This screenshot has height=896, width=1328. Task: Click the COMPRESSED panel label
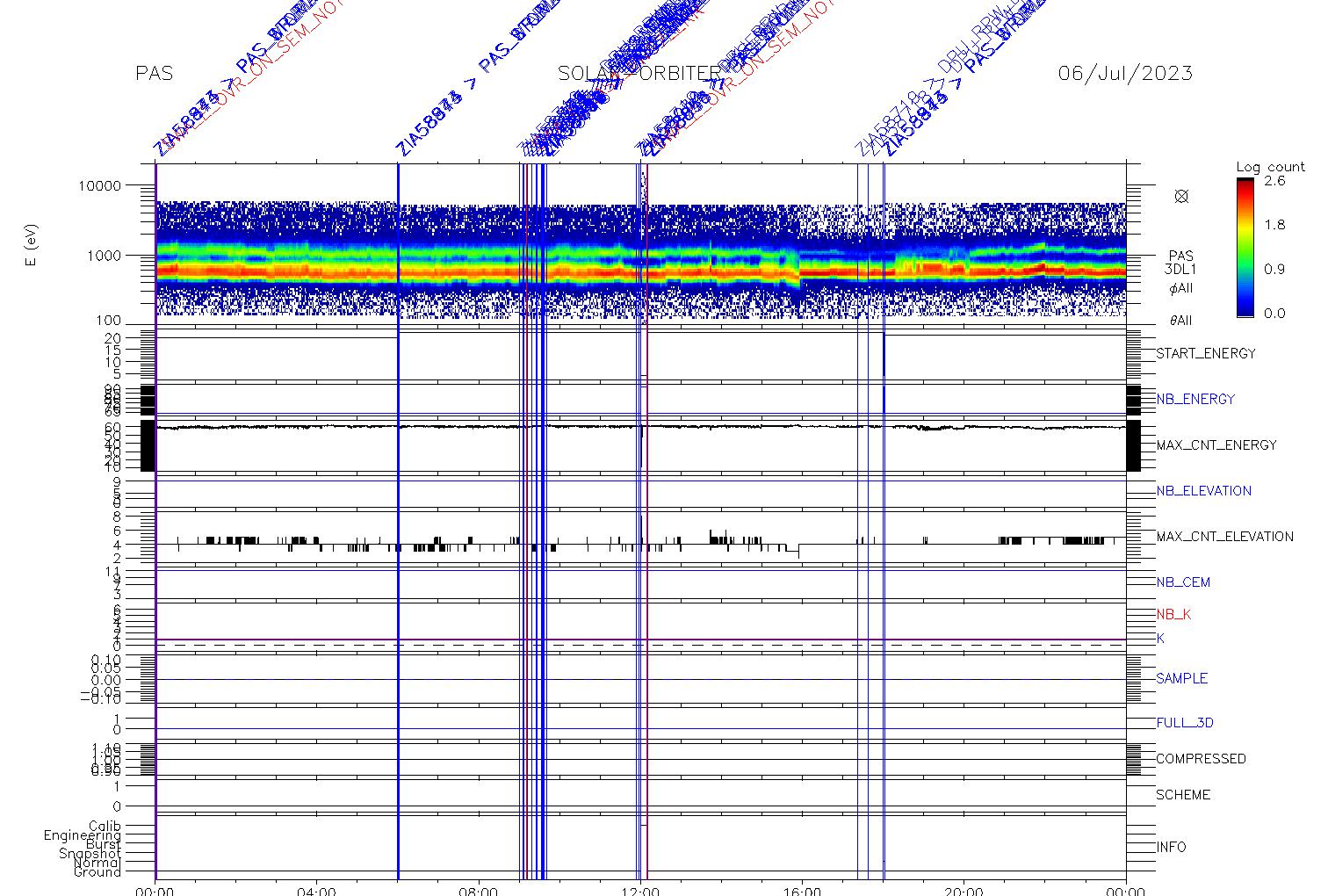pos(1201,759)
